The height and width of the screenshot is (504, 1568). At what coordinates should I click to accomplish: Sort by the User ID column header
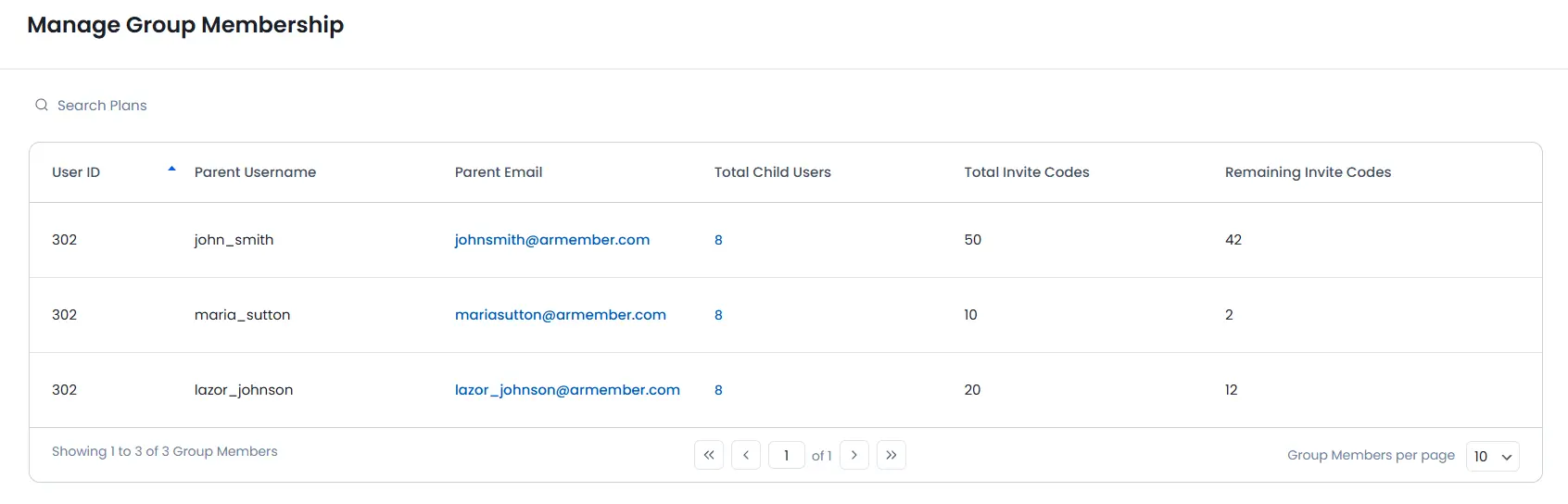[x=76, y=172]
